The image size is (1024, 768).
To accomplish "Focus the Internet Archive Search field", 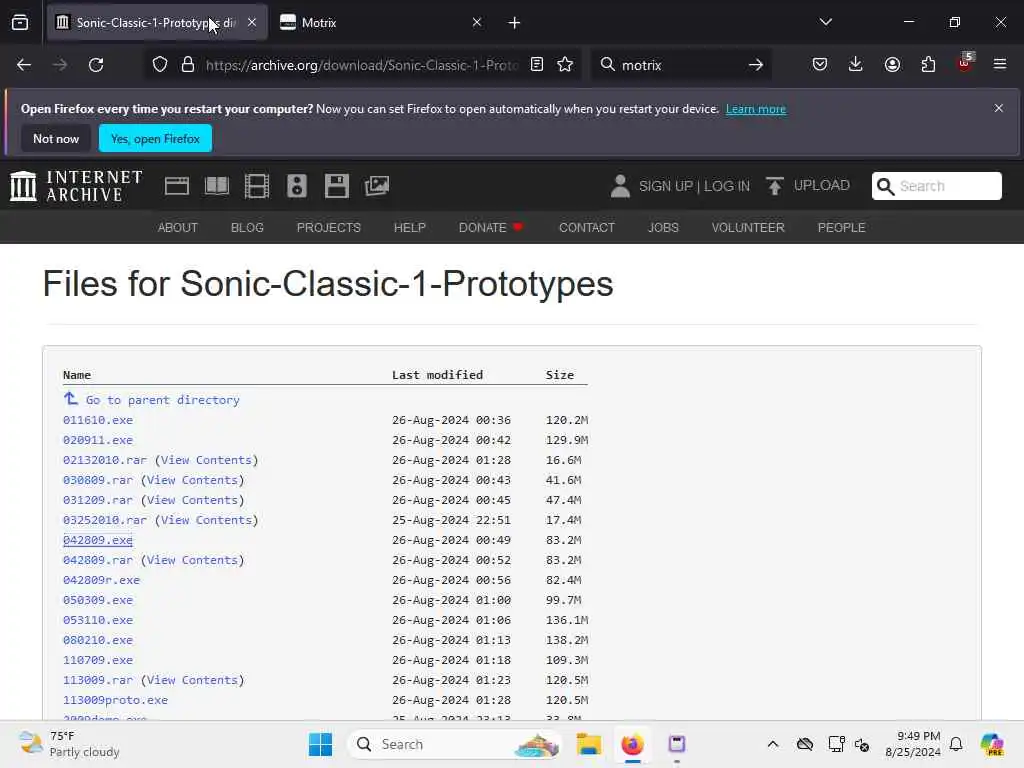I will (936, 186).
